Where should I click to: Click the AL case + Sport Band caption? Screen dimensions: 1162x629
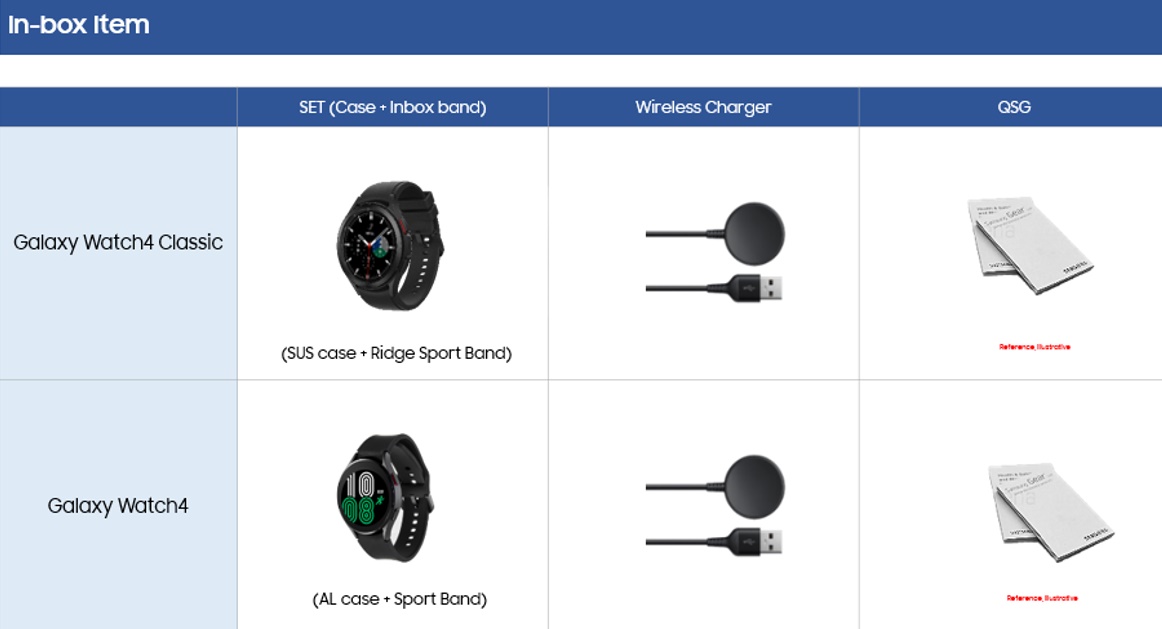[399, 599]
